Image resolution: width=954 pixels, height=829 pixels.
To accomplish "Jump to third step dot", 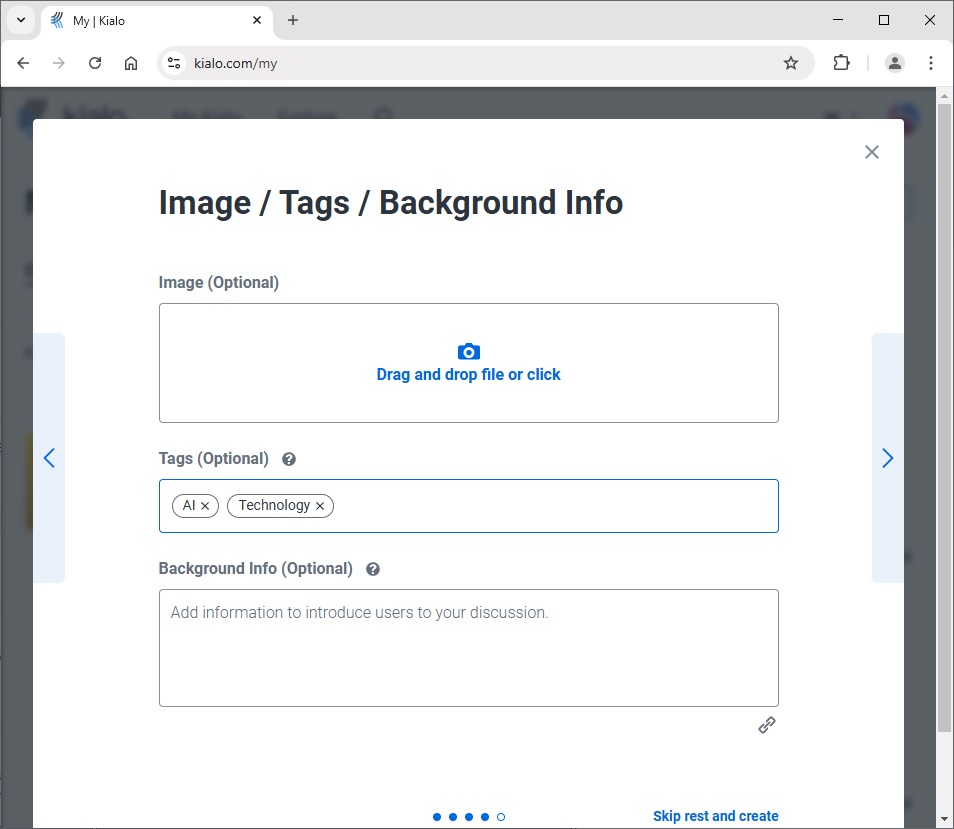I will point(468,817).
